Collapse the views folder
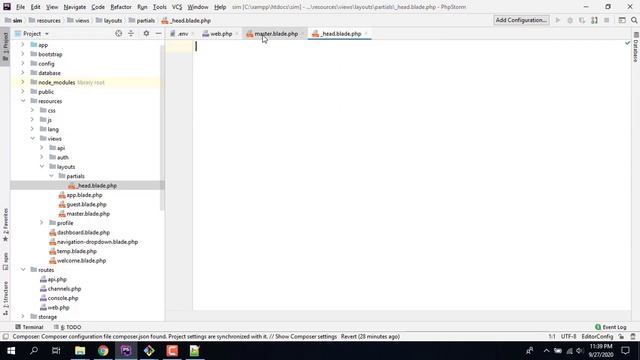 (x=32, y=138)
